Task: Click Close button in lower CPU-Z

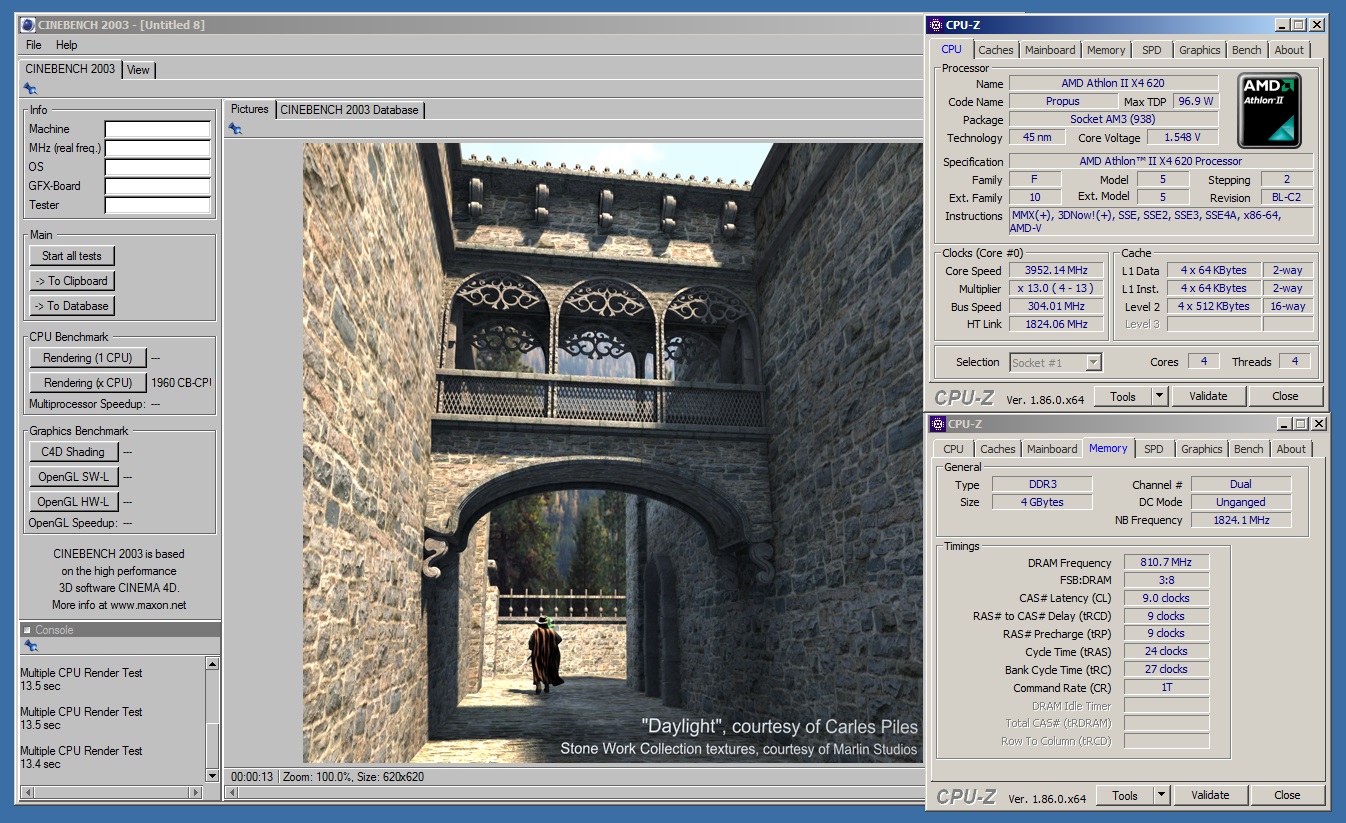Action: point(1288,795)
